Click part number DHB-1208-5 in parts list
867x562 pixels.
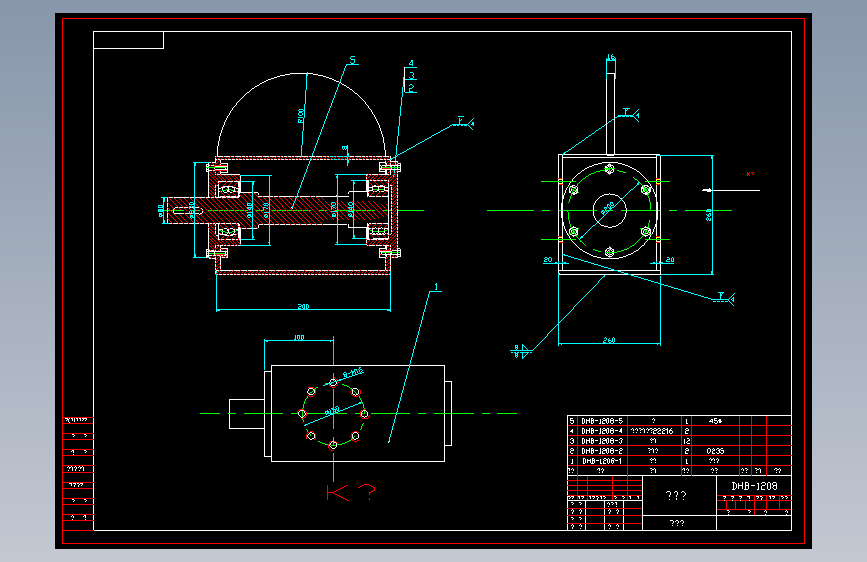click(x=602, y=421)
